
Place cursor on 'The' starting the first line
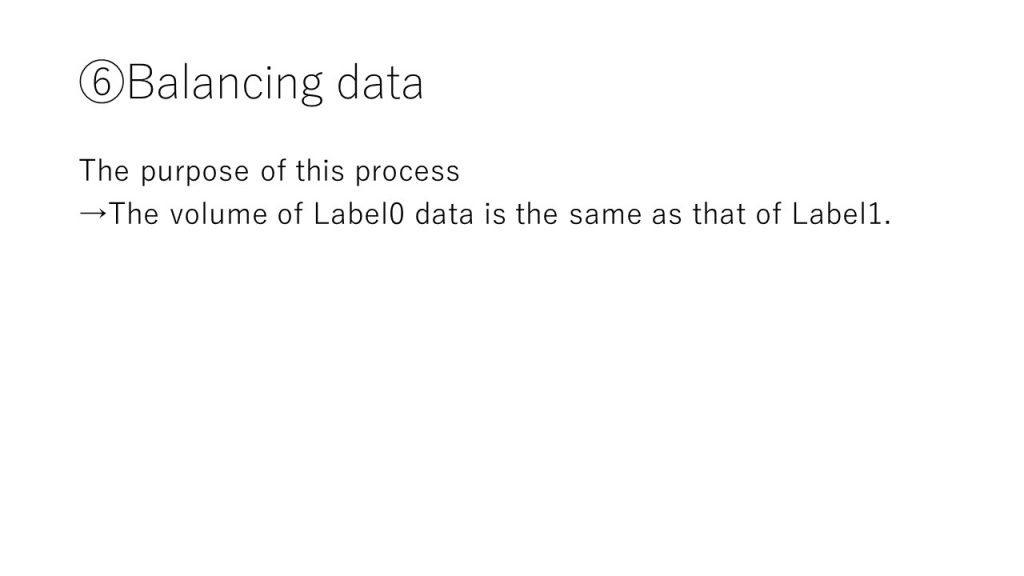[x=104, y=171]
